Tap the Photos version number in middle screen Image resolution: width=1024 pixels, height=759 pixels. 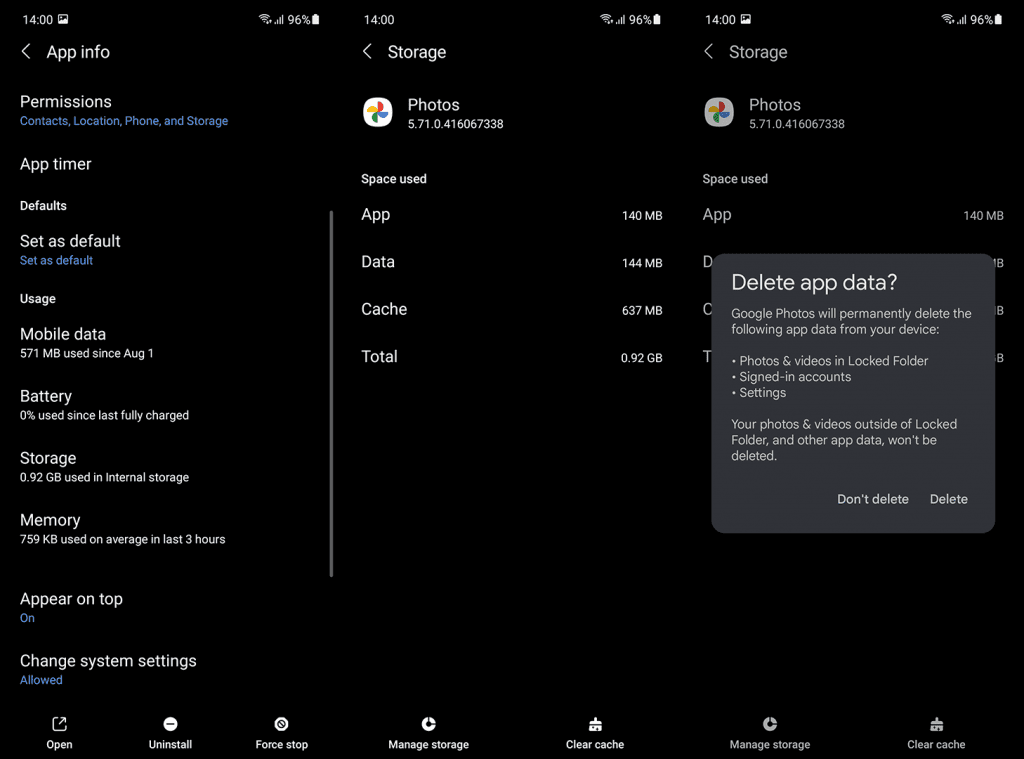pyautogui.click(x=455, y=124)
